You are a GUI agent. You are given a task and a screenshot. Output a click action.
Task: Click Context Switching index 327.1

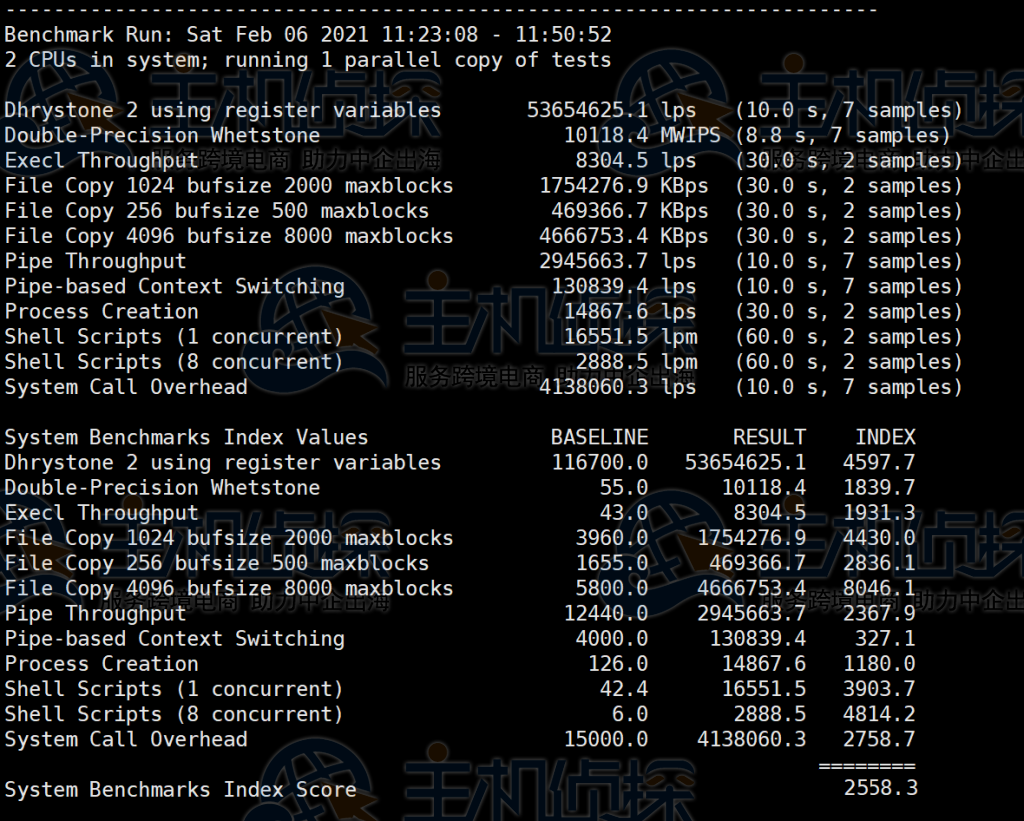(x=886, y=639)
